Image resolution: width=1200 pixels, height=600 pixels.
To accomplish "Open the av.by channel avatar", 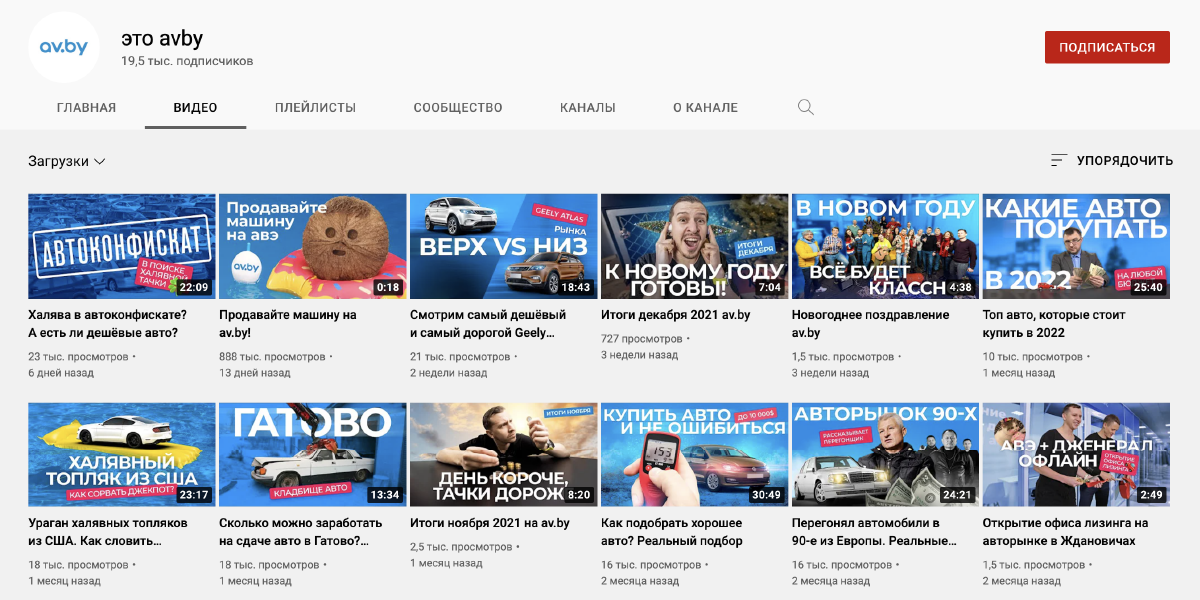I will point(64,47).
